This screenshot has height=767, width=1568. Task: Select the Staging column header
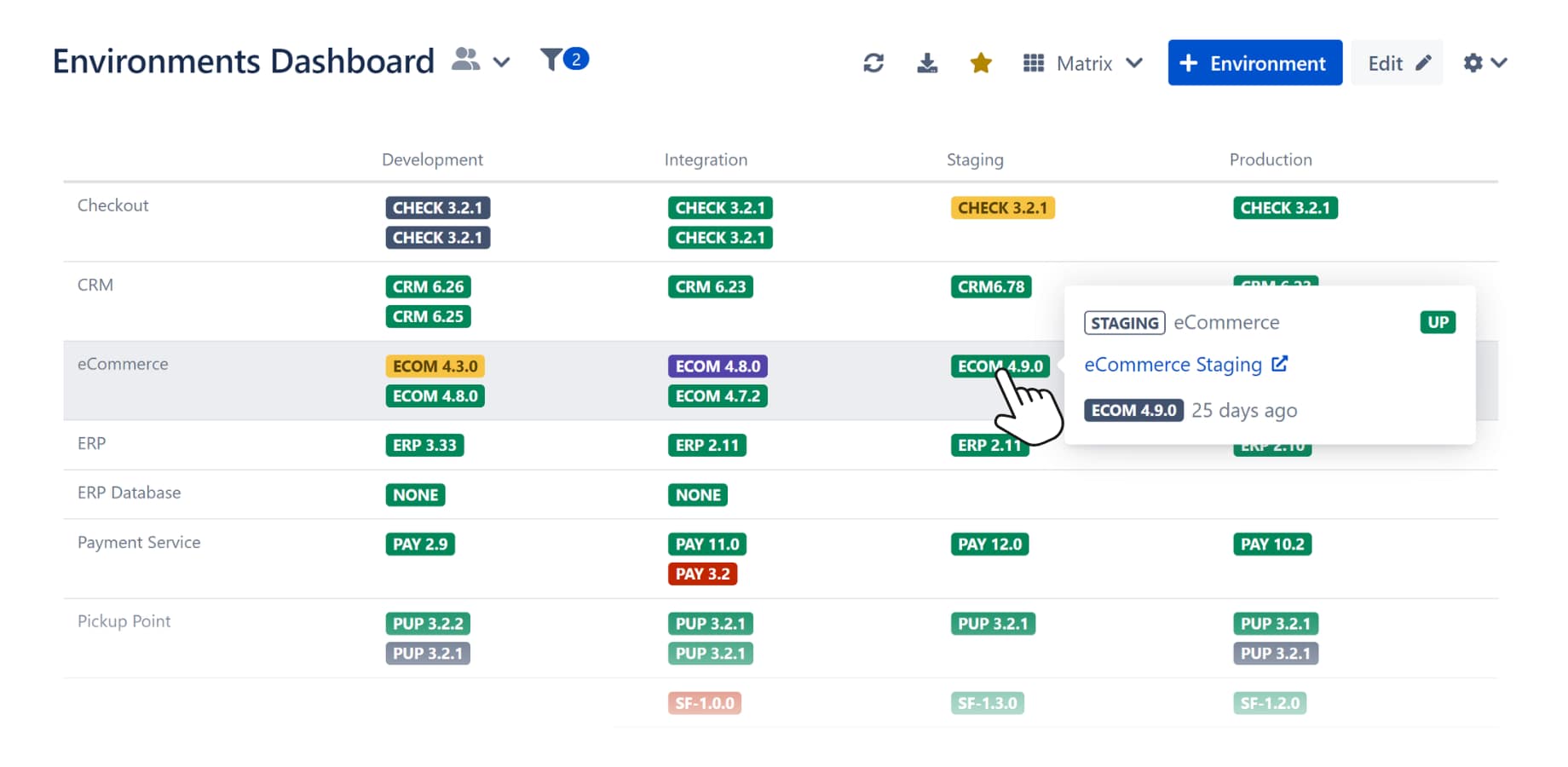tap(975, 159)
